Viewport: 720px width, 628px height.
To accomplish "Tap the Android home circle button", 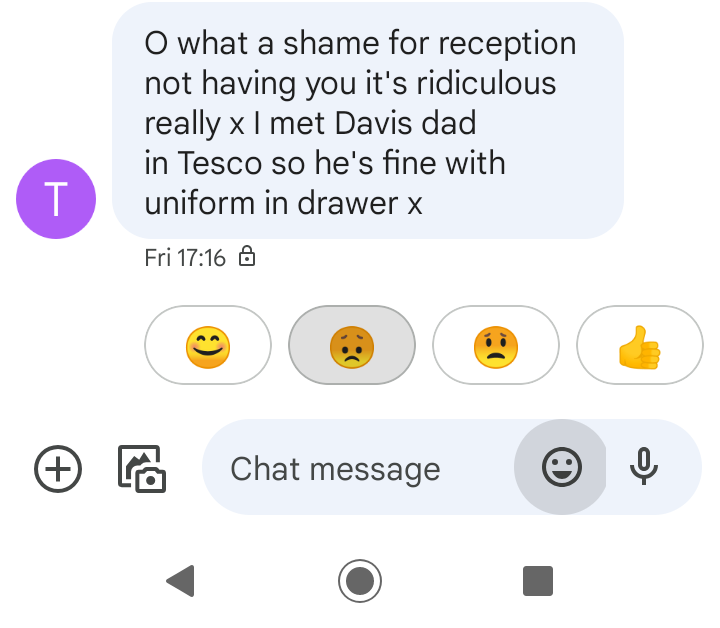I will tap(360, 581).
